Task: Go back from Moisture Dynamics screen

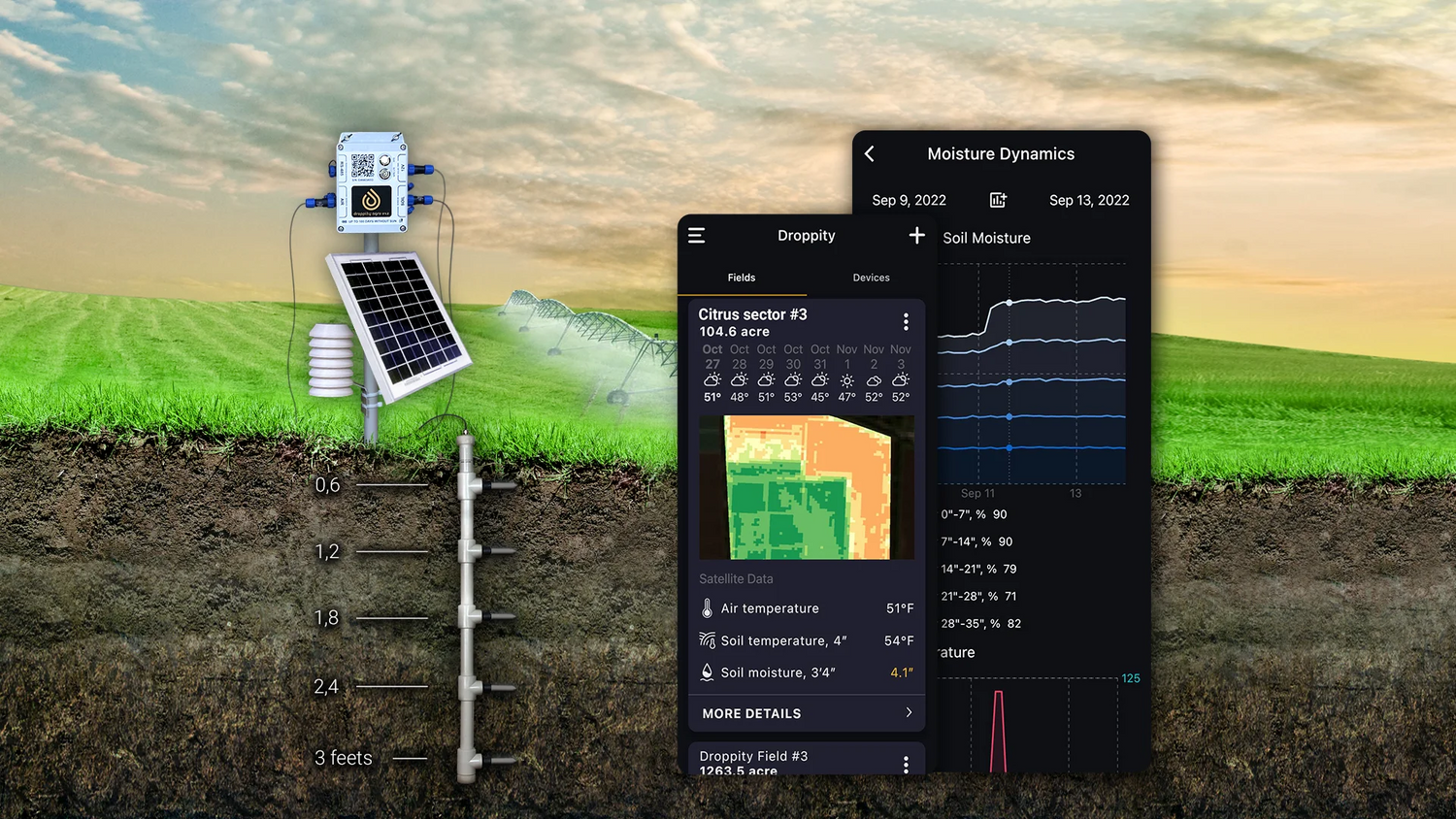Action: tap(870, 154)
